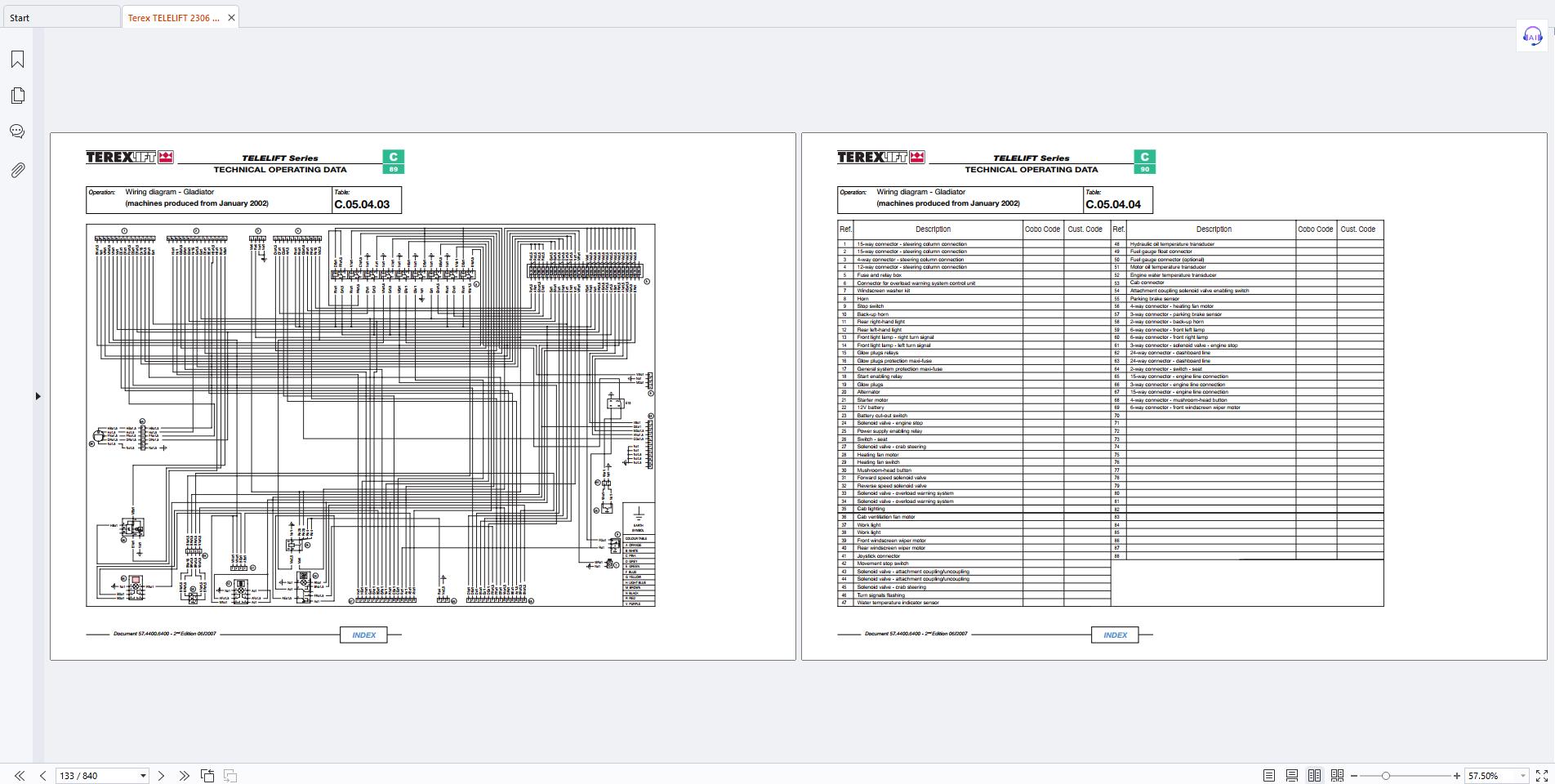Open the page number dropdown
This screenshot has height=784, width=1555.
tap(143, 776)
